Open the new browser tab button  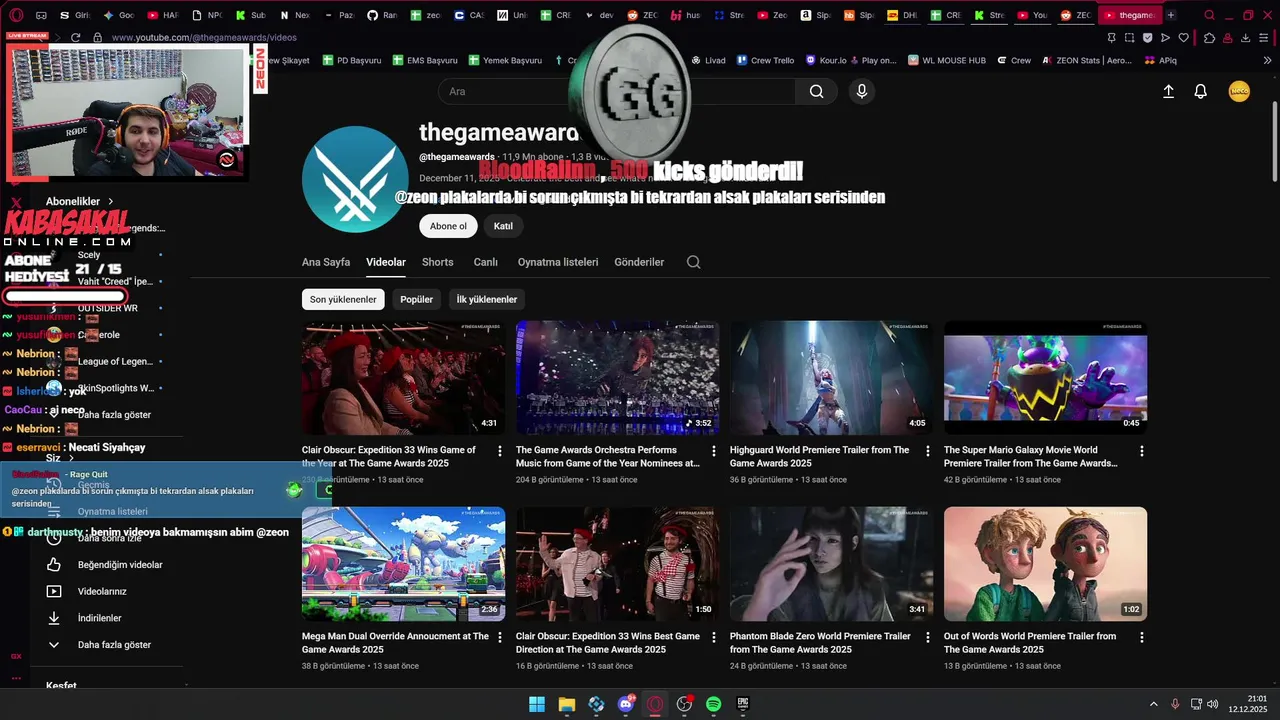[x=1171, y=15]
